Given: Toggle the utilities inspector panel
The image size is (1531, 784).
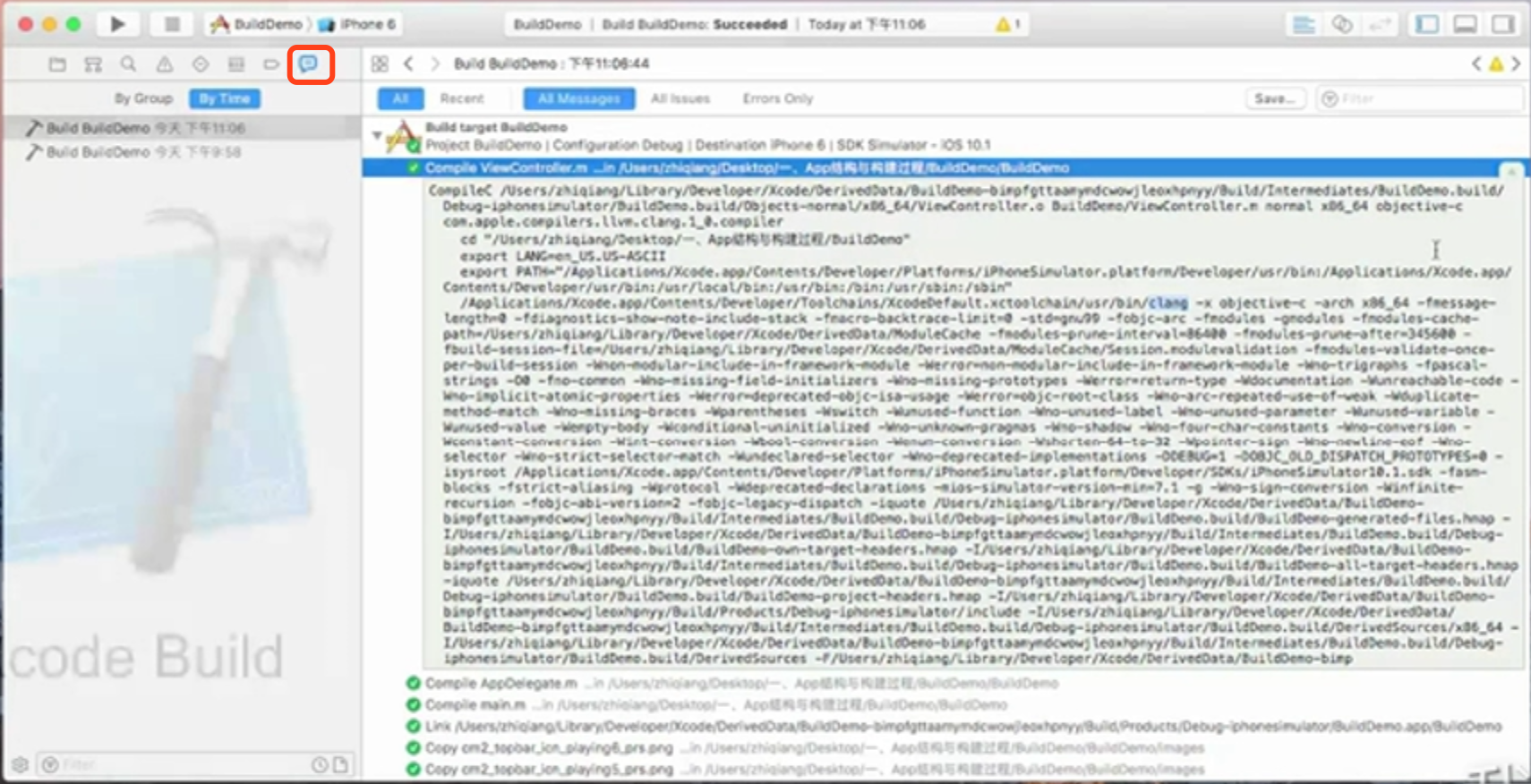Looking at the screenshot, I should pyautogui.click(x=1502, y=24).
